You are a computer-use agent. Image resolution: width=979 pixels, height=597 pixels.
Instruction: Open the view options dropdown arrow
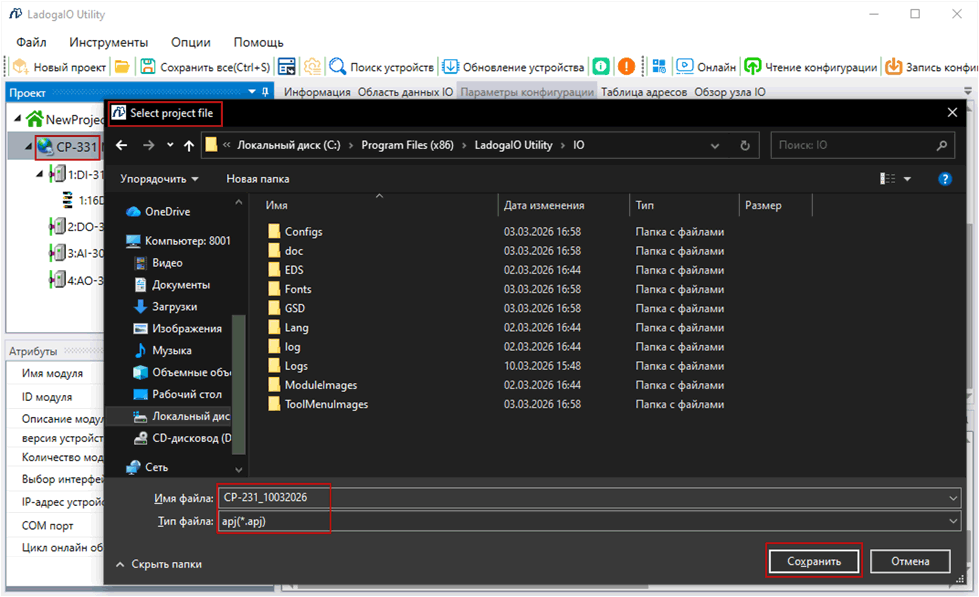pos(907,179)
